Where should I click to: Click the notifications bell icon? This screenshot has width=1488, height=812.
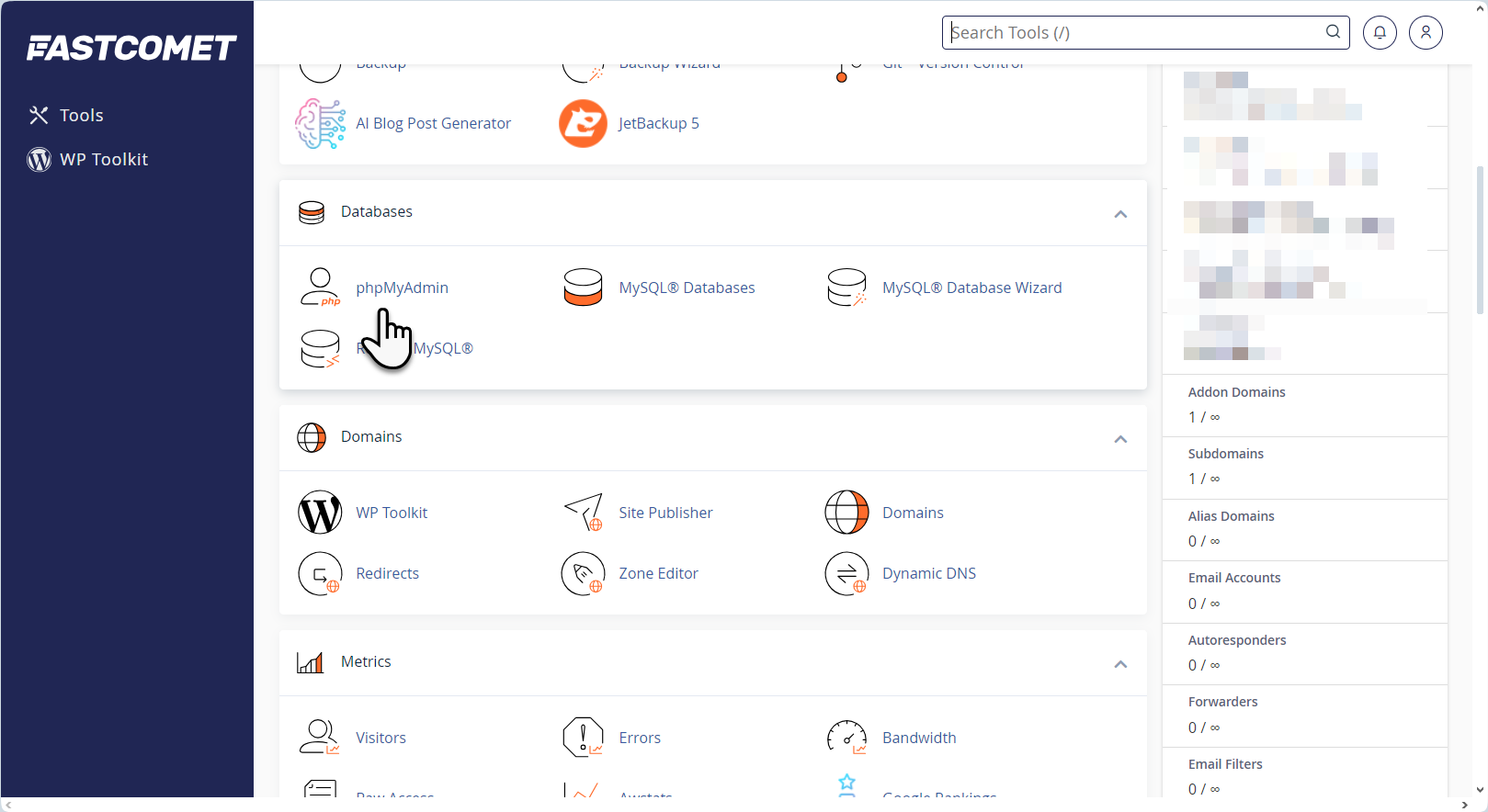point(1380,32)
